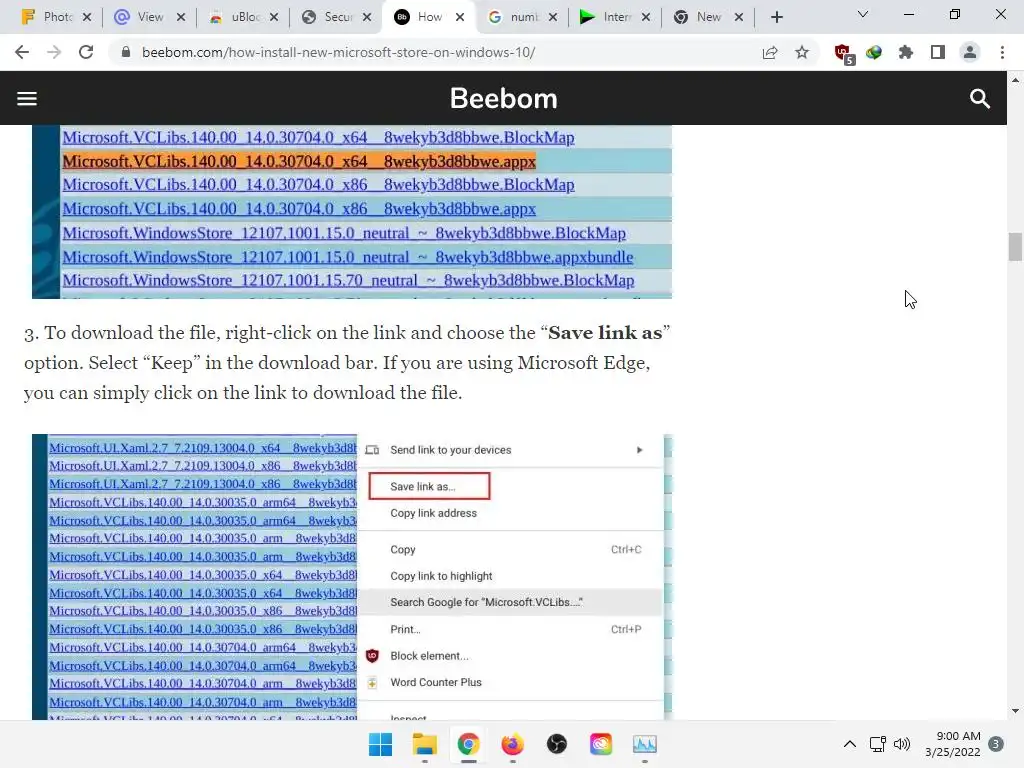Toggle the browser side panel
1024x768 pixels.
[x=938, y=52]
